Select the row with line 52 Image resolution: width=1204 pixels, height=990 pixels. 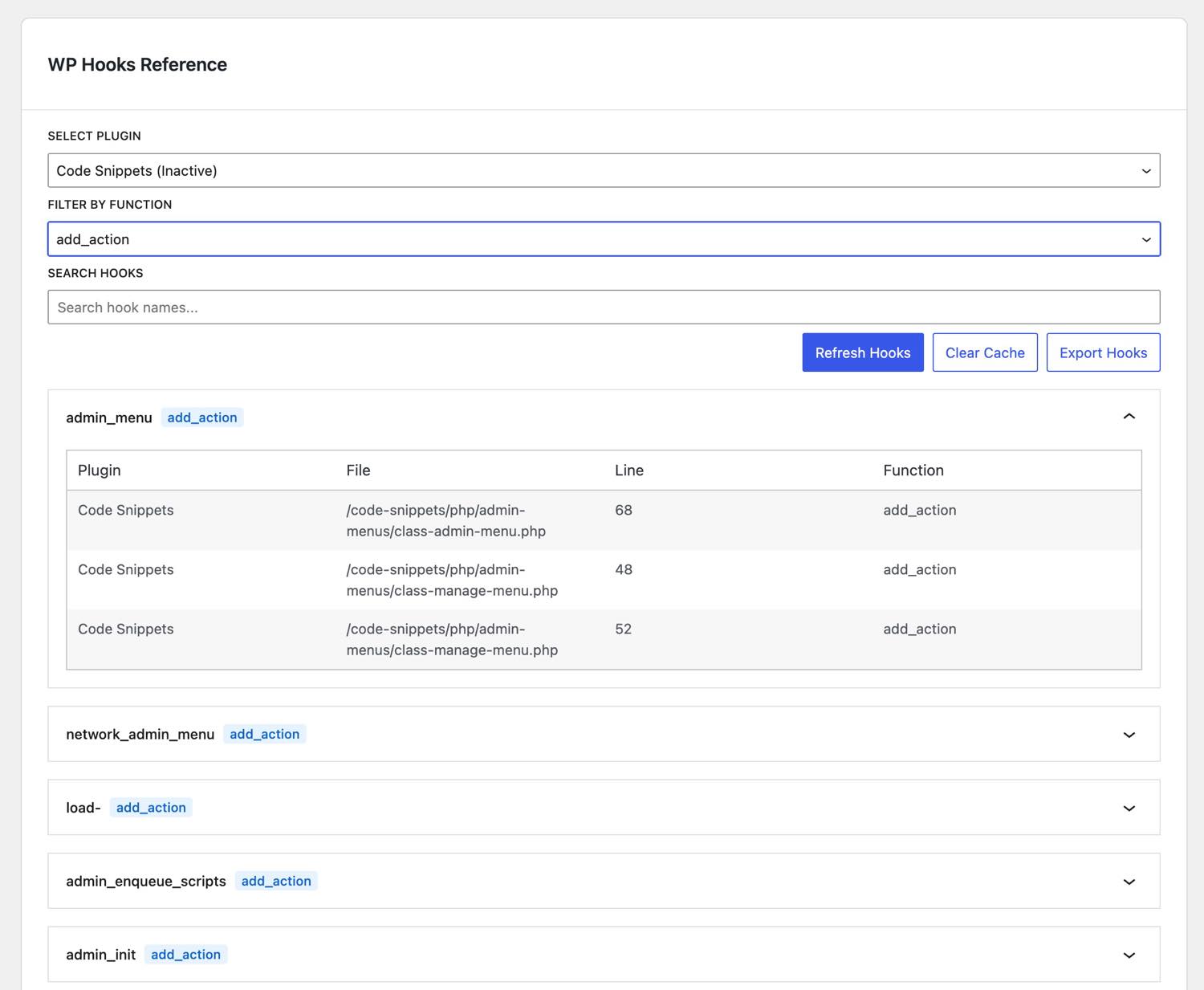tap(604, 639)
